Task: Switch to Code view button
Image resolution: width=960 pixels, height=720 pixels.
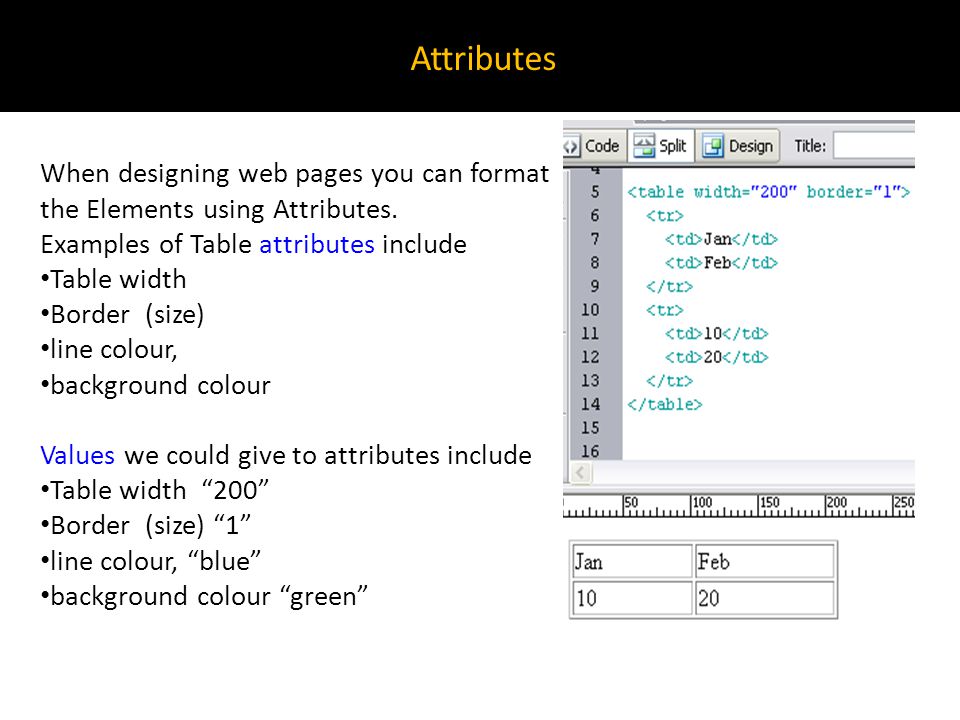Action: point(593,146)
